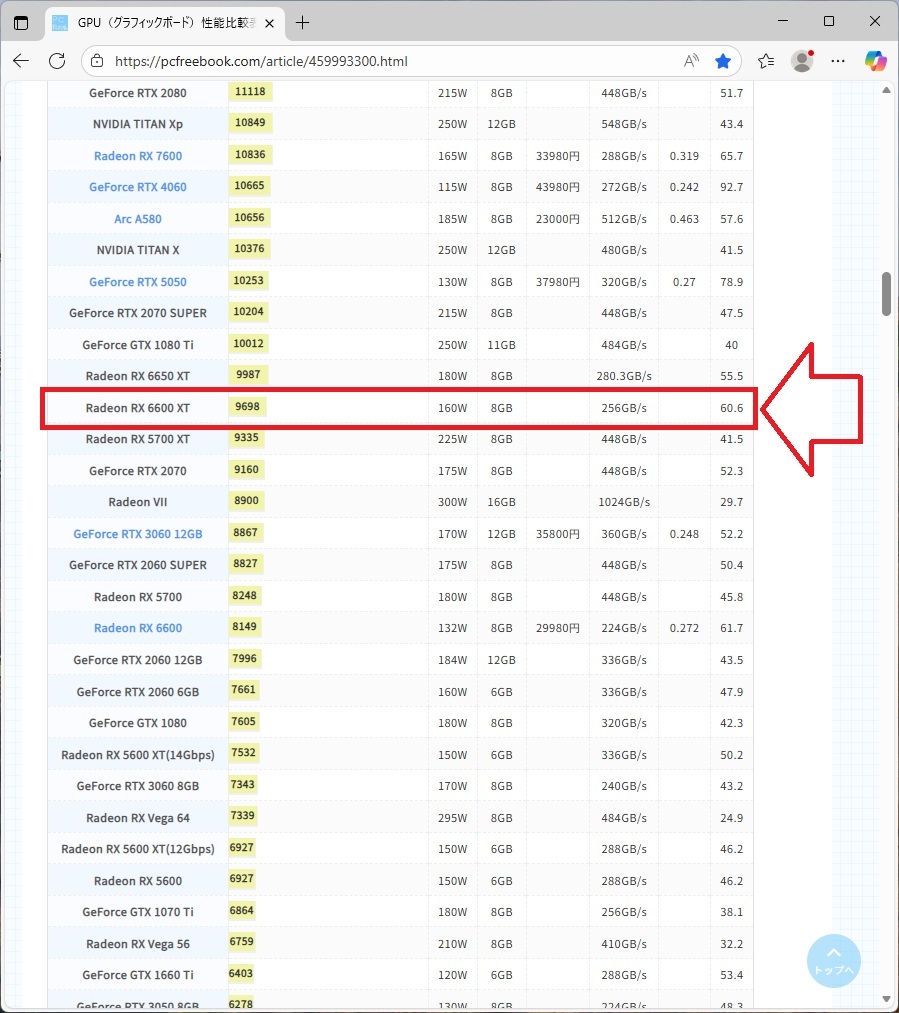Click the 0.463 value in Arc A580 row
Image resolution: width=899 pixels, height=1013 pixels.
(684, 219)
